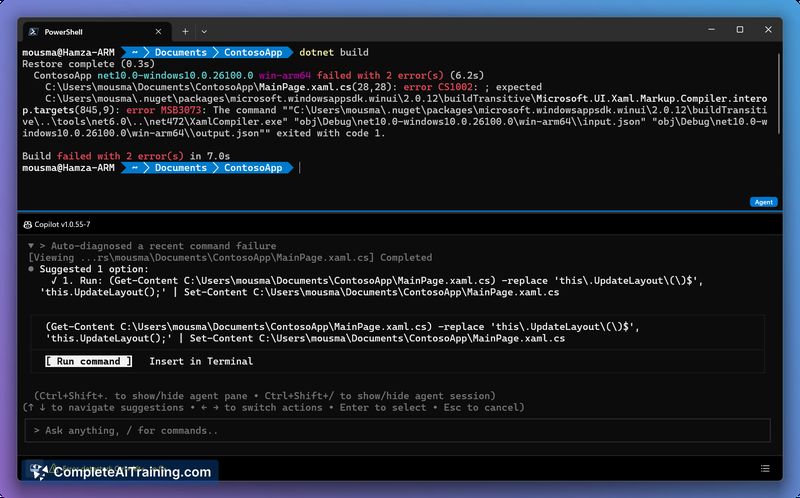Image resolution: width=800 pixels, height=498 pixels.
Task: Click the error code CS1002
Action: [455, 87]
